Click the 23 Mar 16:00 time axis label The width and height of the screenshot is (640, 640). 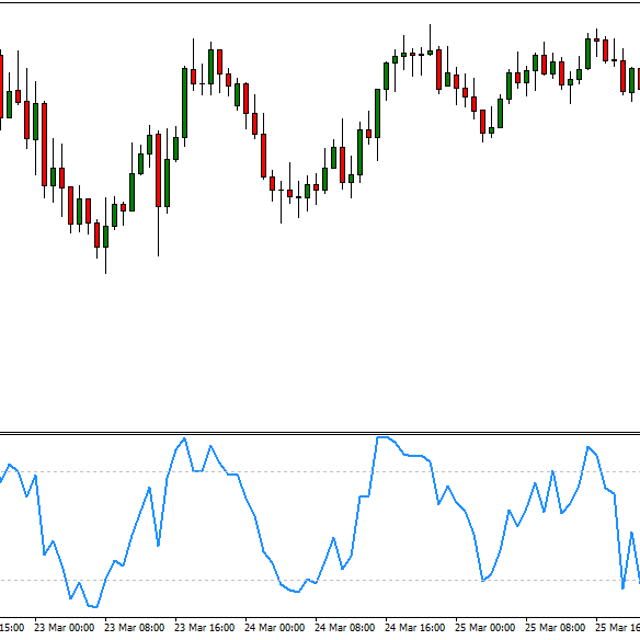coord(204,628)
